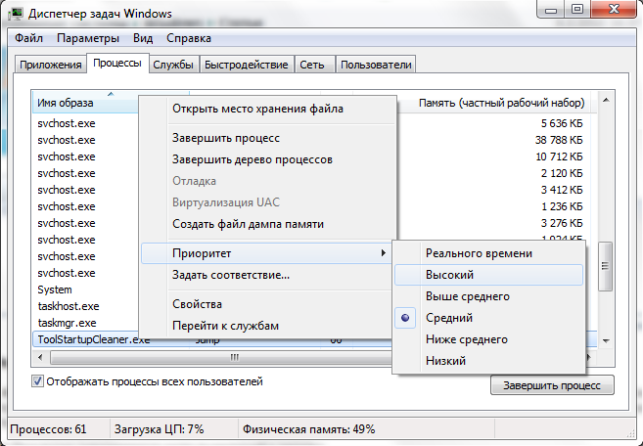Switch to the Службы tab
643x446 pixels.
[173, 65]
